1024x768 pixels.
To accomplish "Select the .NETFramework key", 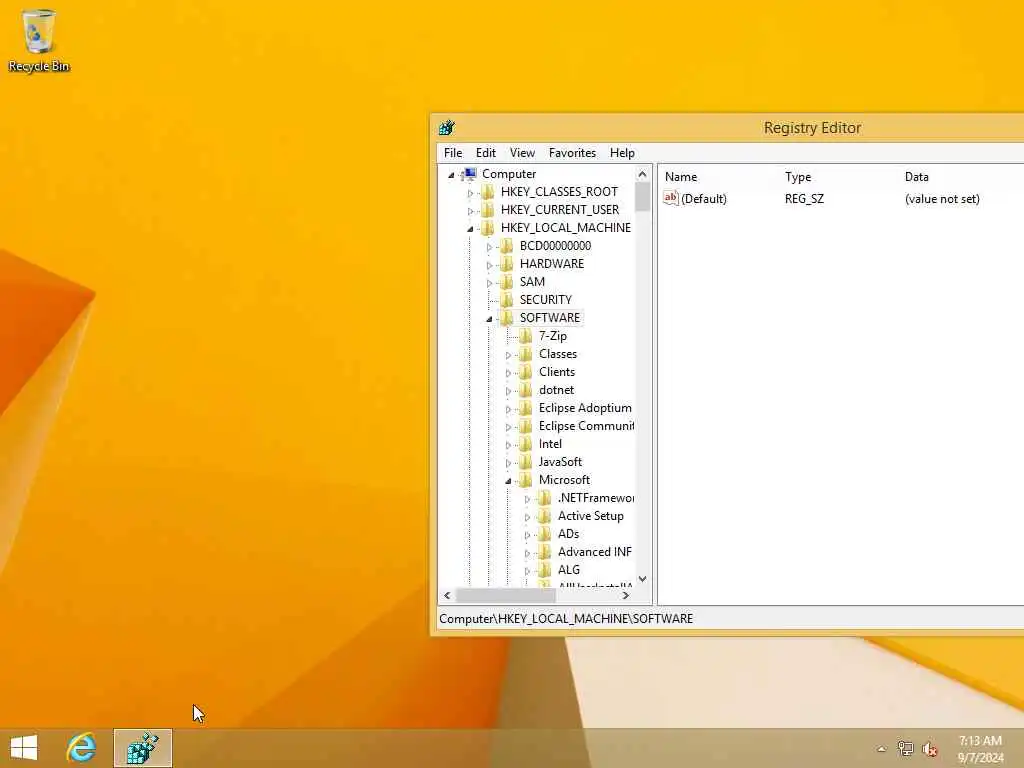I will point(595,498).
